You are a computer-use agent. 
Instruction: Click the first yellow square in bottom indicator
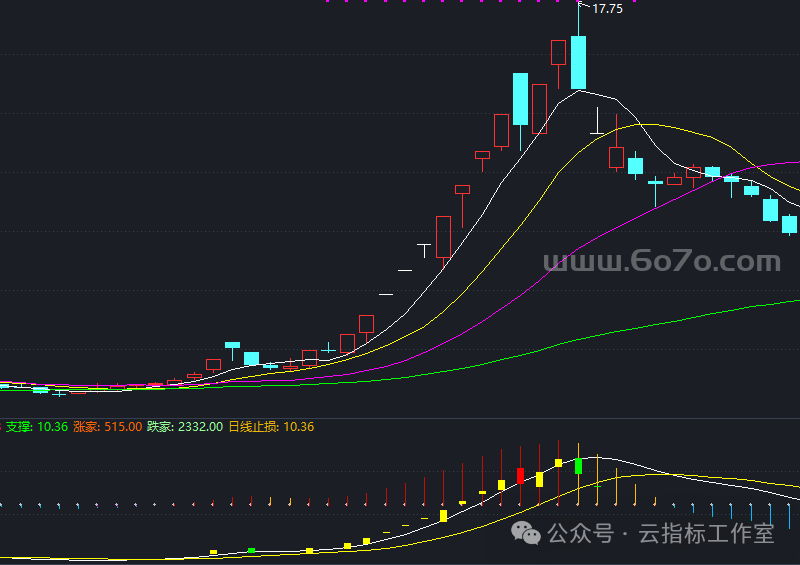pyautogui.click(x=213, y=552)
